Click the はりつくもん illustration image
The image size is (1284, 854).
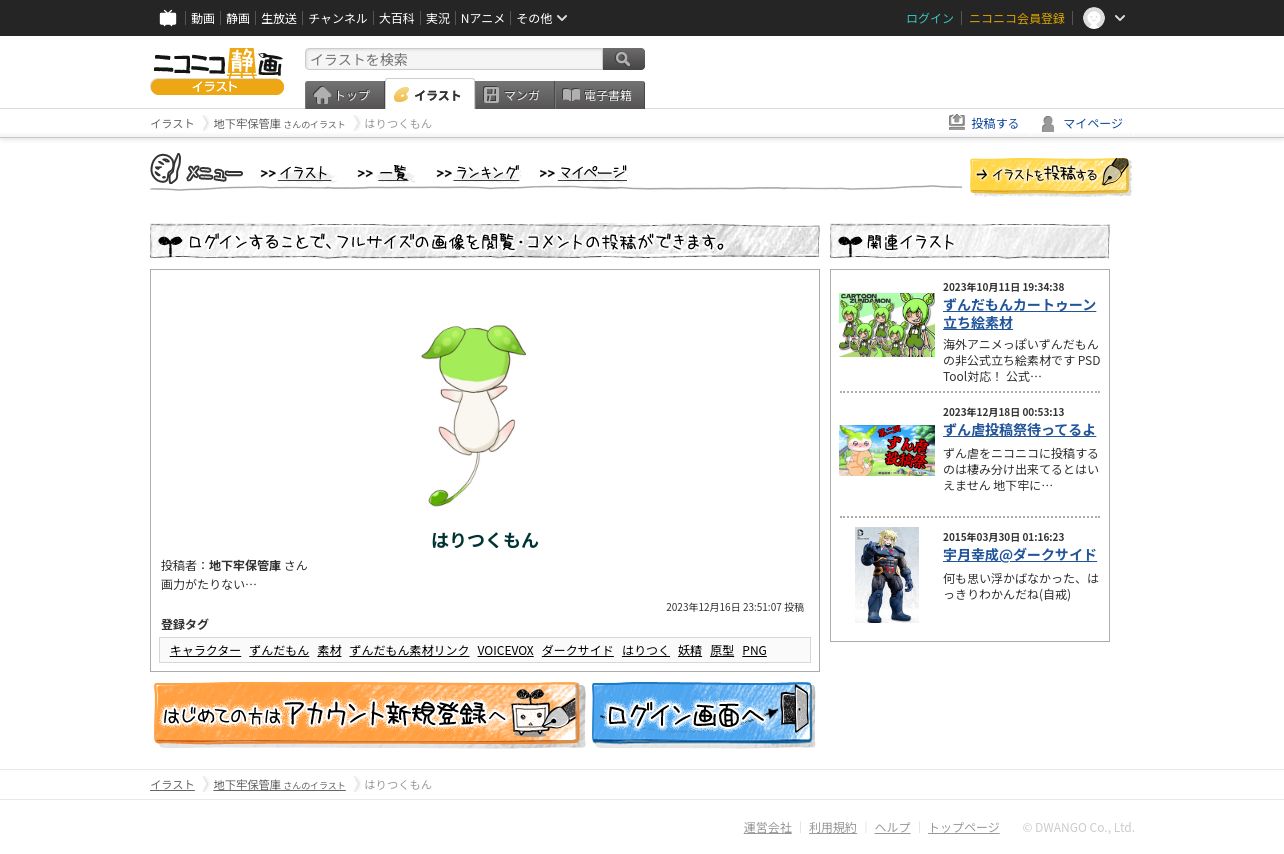[x=474, y=414]
